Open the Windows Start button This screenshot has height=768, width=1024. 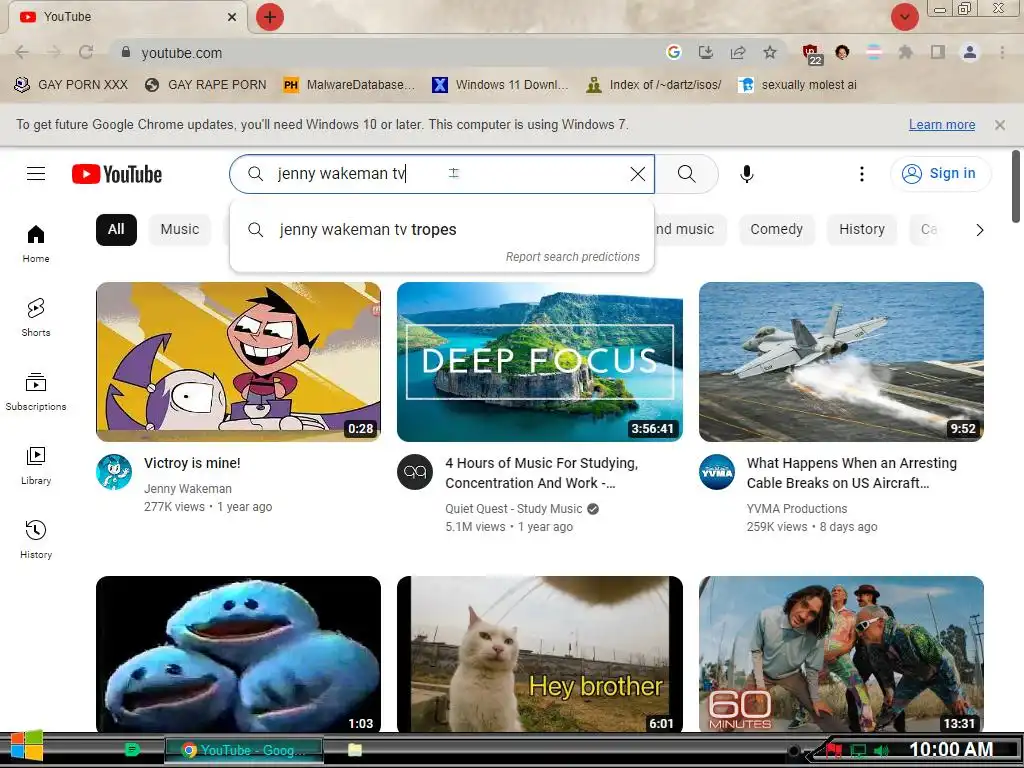tap(26, 747)
